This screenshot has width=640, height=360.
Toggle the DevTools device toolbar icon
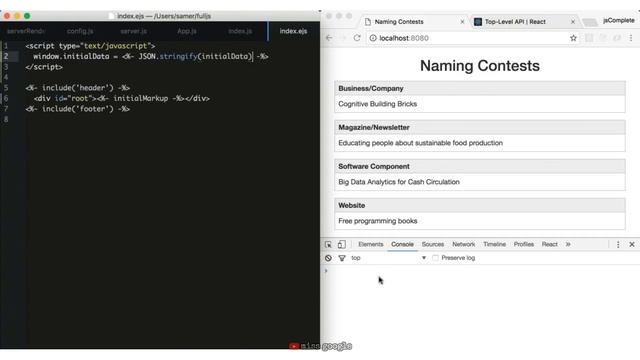tap(342, 244)
